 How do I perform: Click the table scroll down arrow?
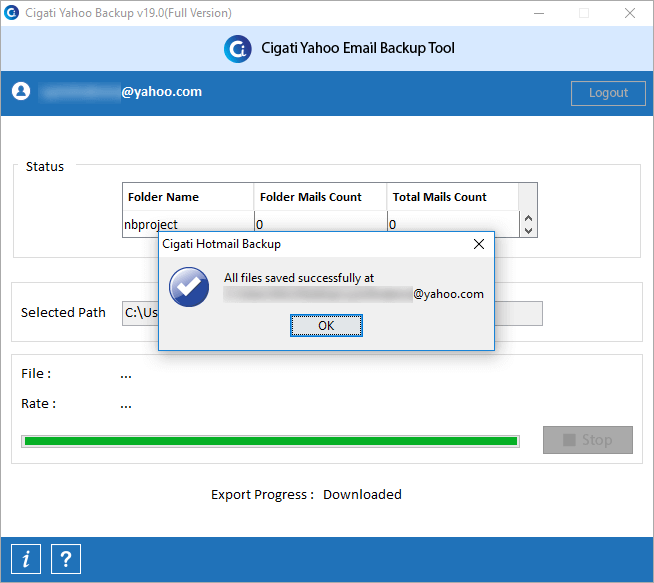pos(528,231)
